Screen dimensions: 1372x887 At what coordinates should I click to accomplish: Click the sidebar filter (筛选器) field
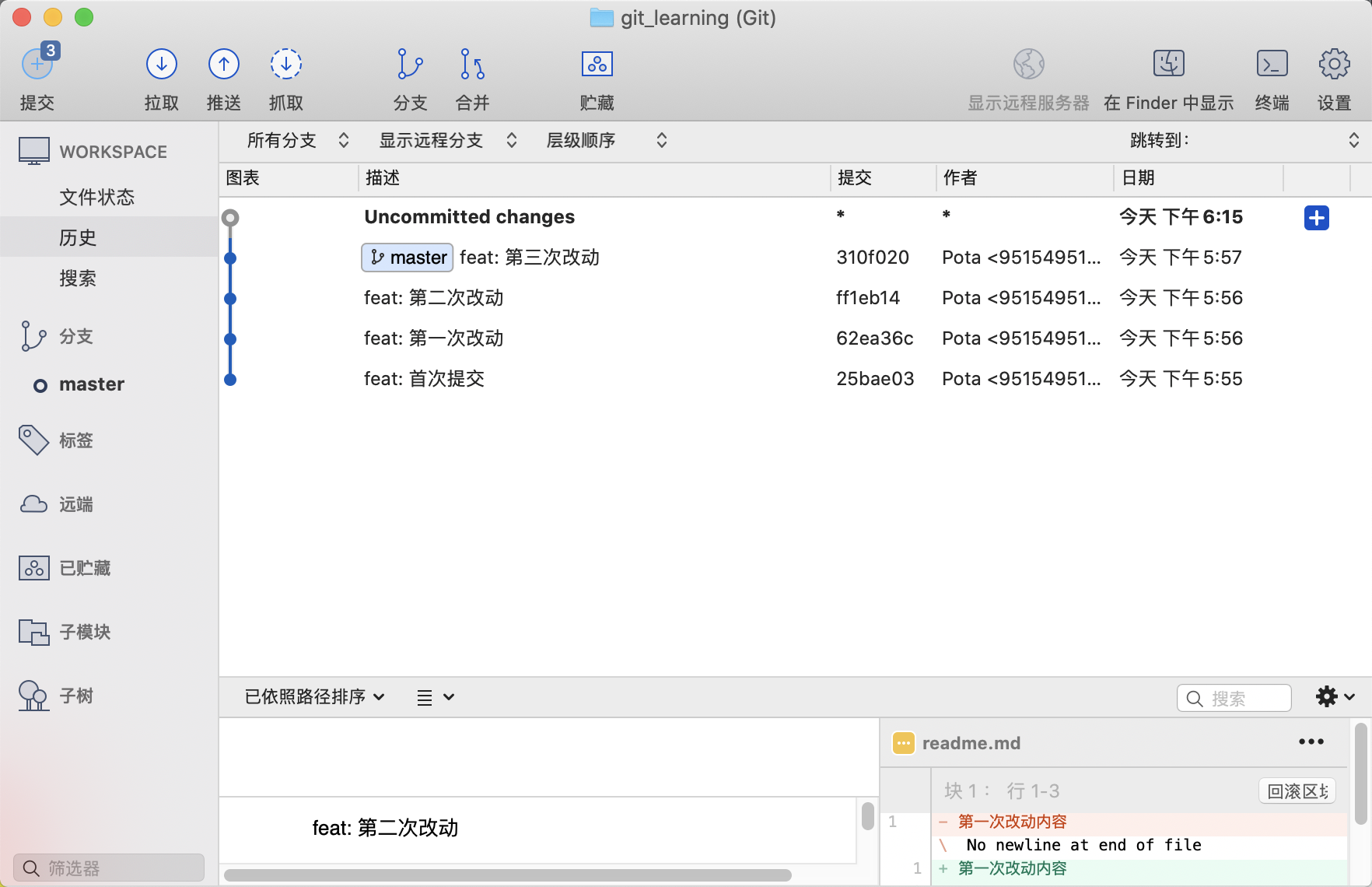point(109,868)
